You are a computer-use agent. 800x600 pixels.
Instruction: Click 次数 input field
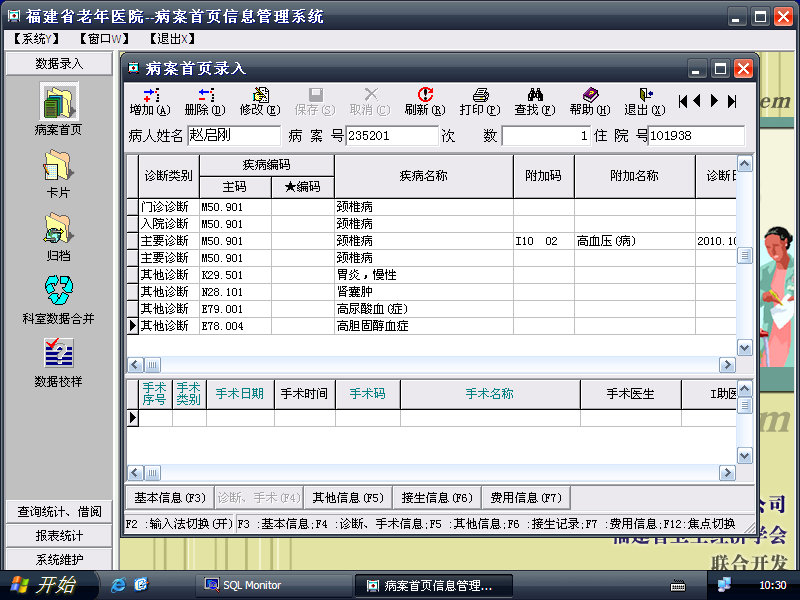(546, 136)
